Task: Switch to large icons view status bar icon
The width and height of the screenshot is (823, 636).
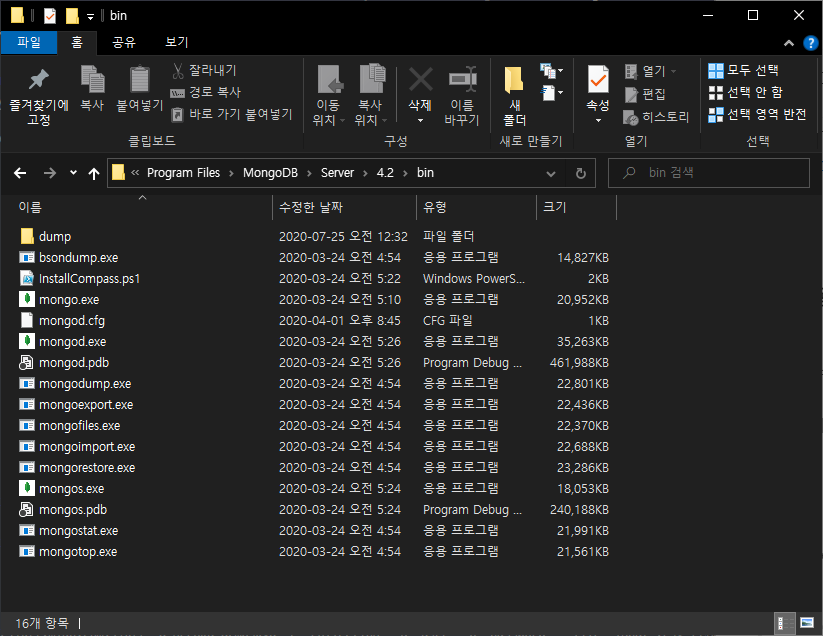Action: [x=807, y=623]
